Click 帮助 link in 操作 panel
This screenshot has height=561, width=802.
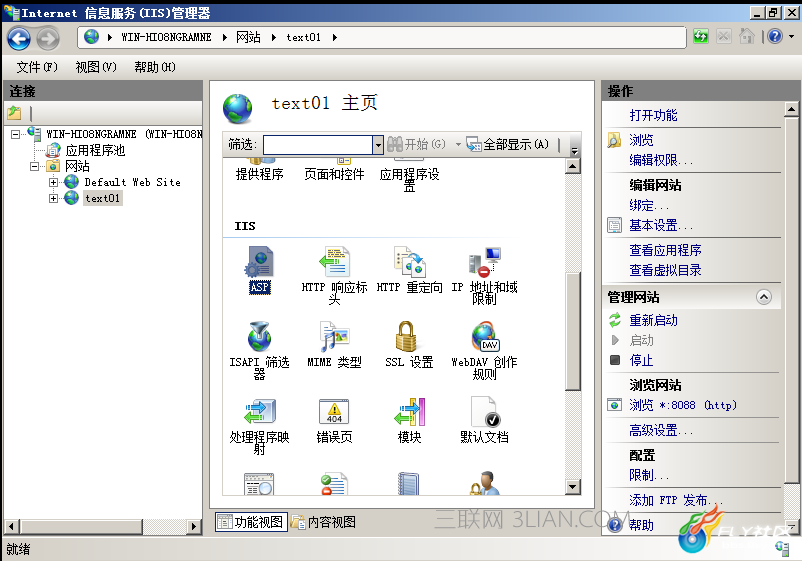(641, 525)
